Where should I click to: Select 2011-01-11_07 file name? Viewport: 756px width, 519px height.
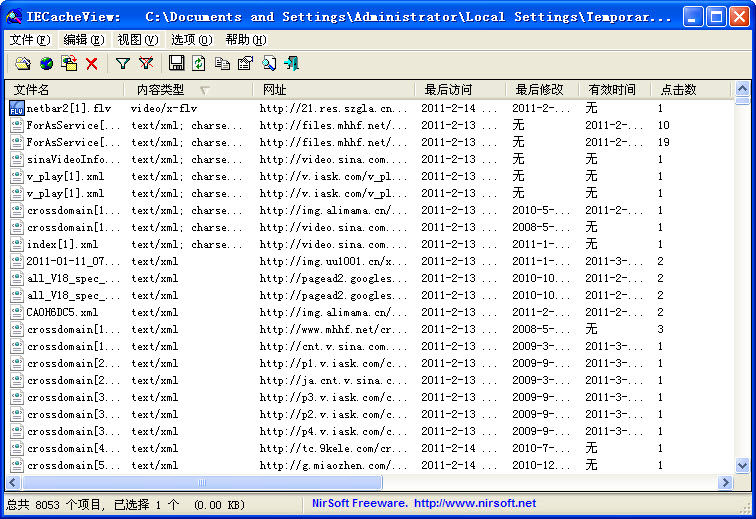(x=73, y=261)
